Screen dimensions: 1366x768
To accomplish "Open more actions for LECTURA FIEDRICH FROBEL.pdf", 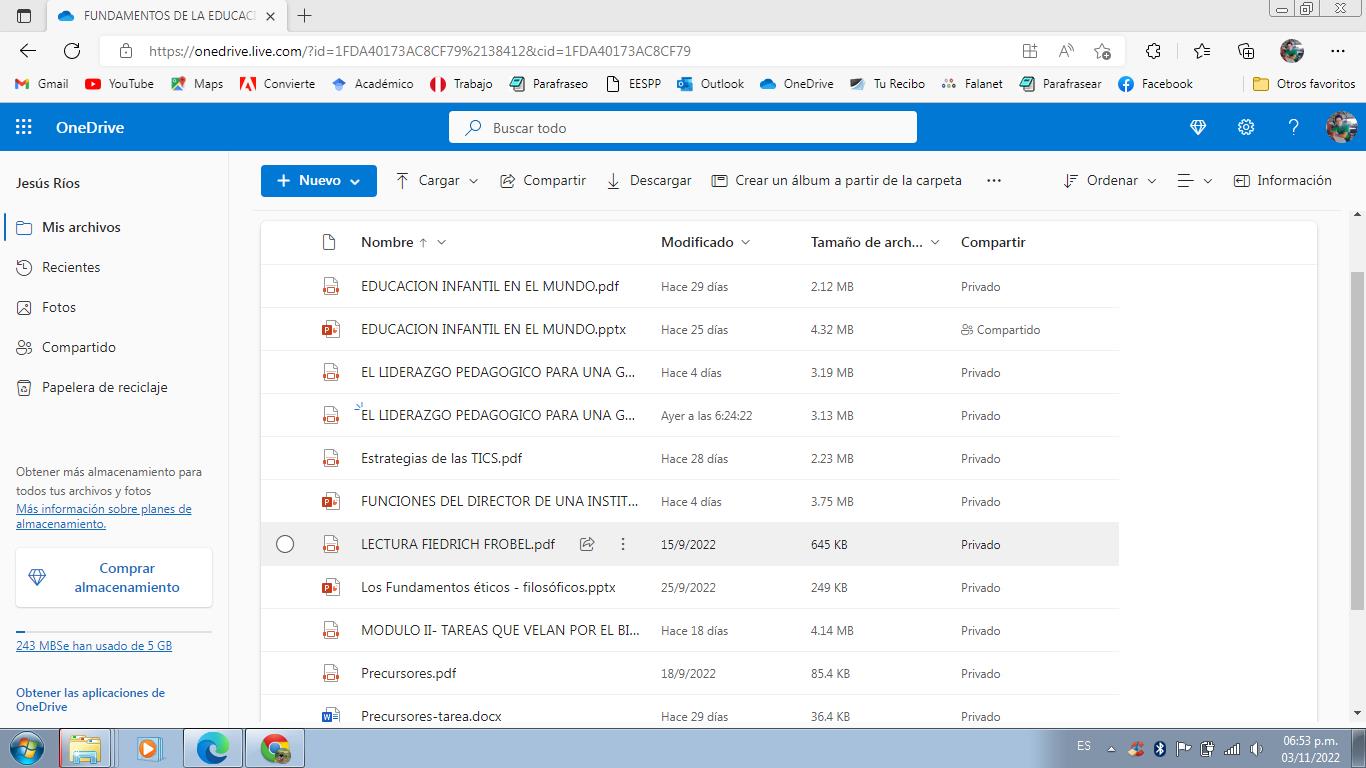I will (x=623, y=544).
